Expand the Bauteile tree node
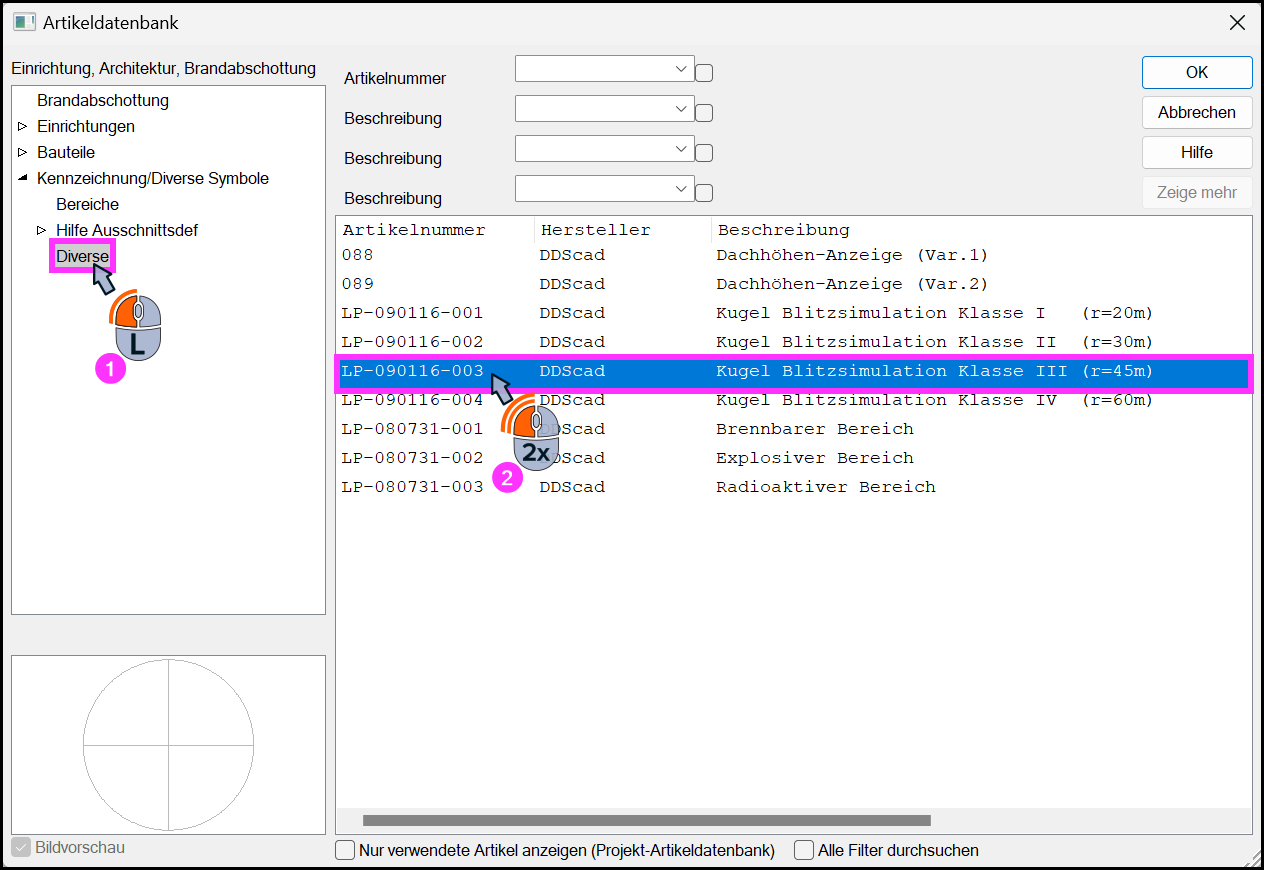Screen dimensions: 1264x870 22,152
